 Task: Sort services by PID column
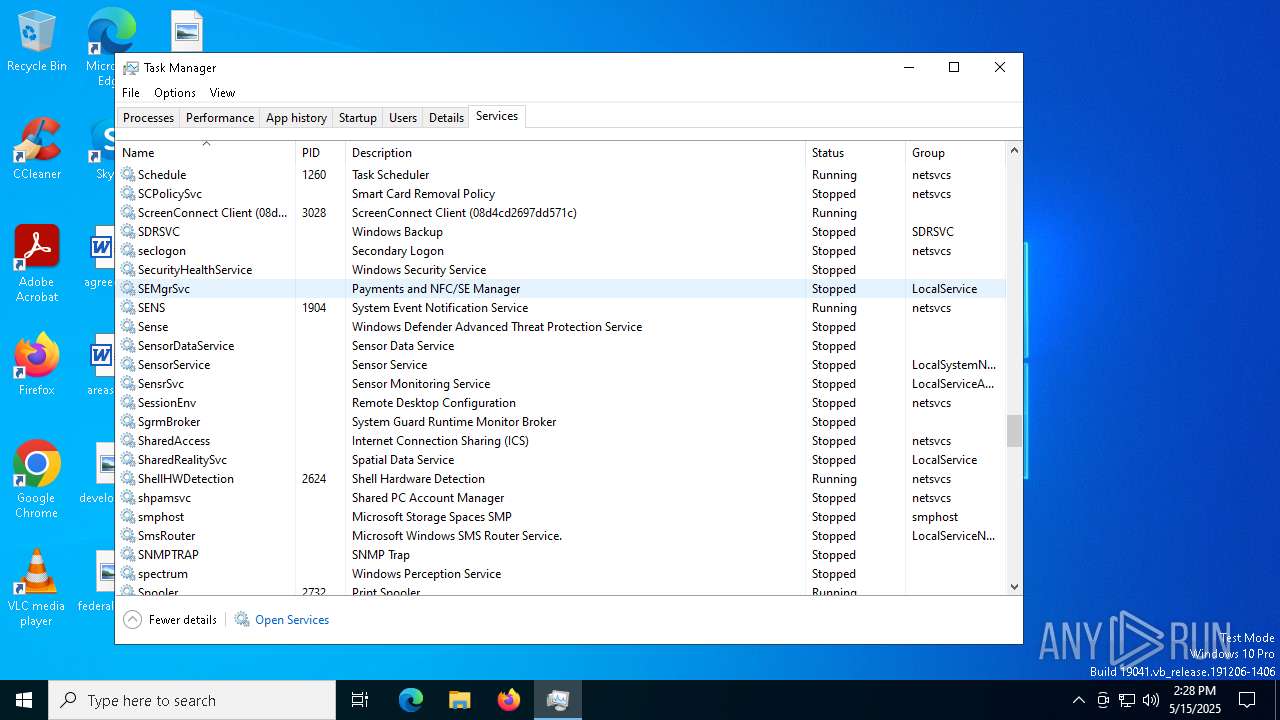tap(321, 152)
